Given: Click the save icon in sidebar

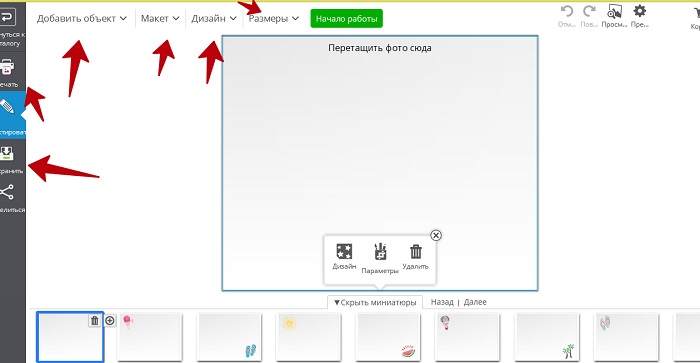Looking at the screenshot, I should (7, 154).
